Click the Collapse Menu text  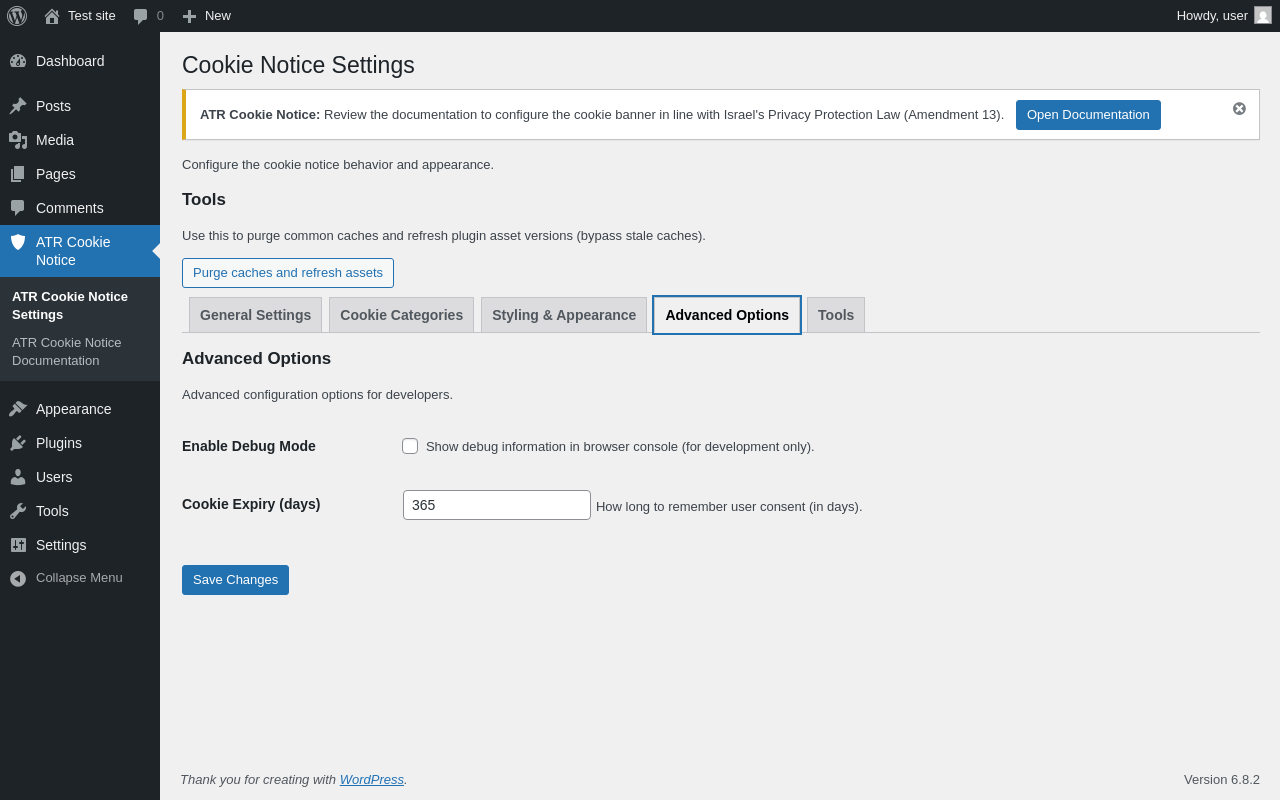79,578
